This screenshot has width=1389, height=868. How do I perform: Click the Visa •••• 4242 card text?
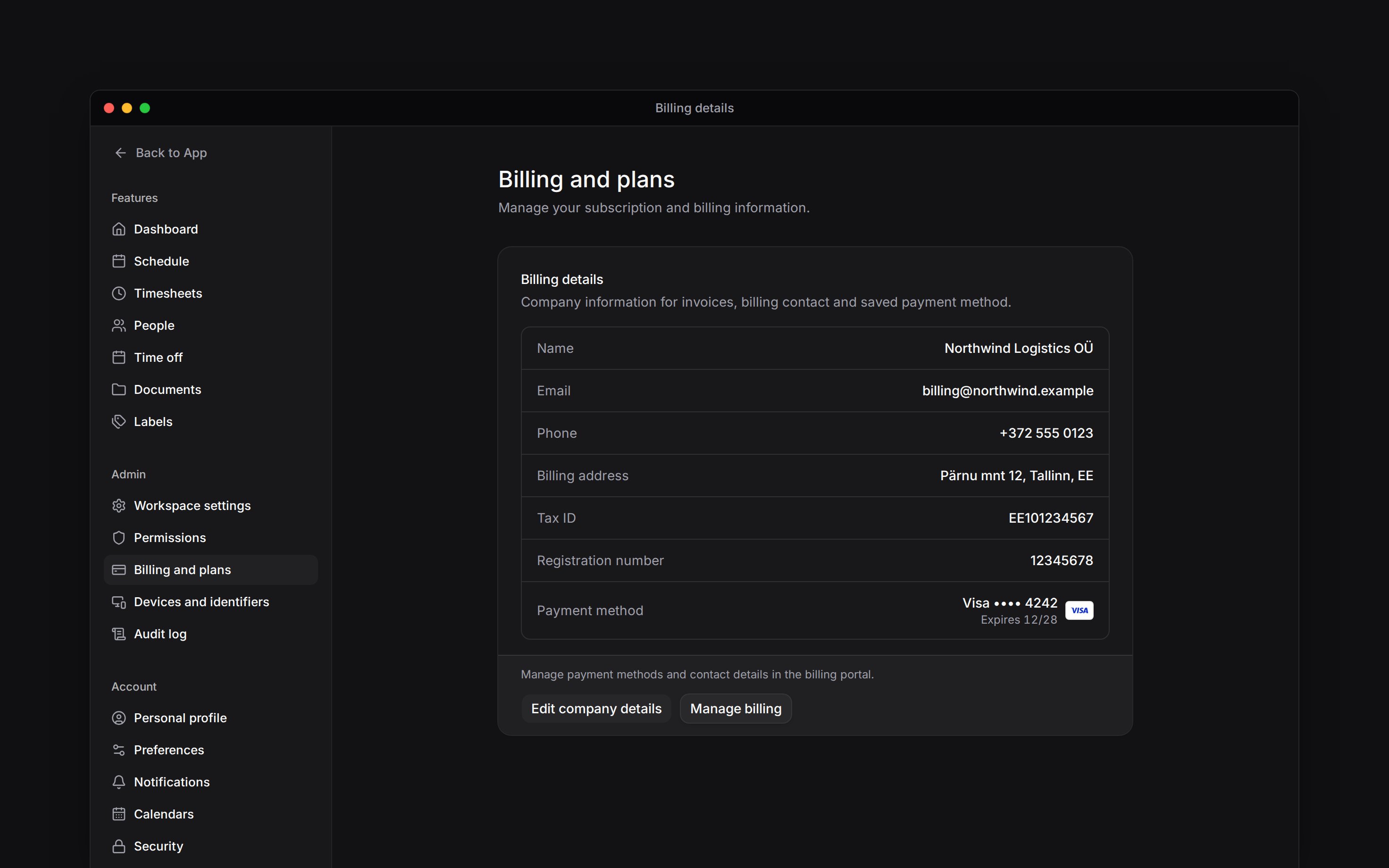pyautogui.click(x=1010, y=603)
